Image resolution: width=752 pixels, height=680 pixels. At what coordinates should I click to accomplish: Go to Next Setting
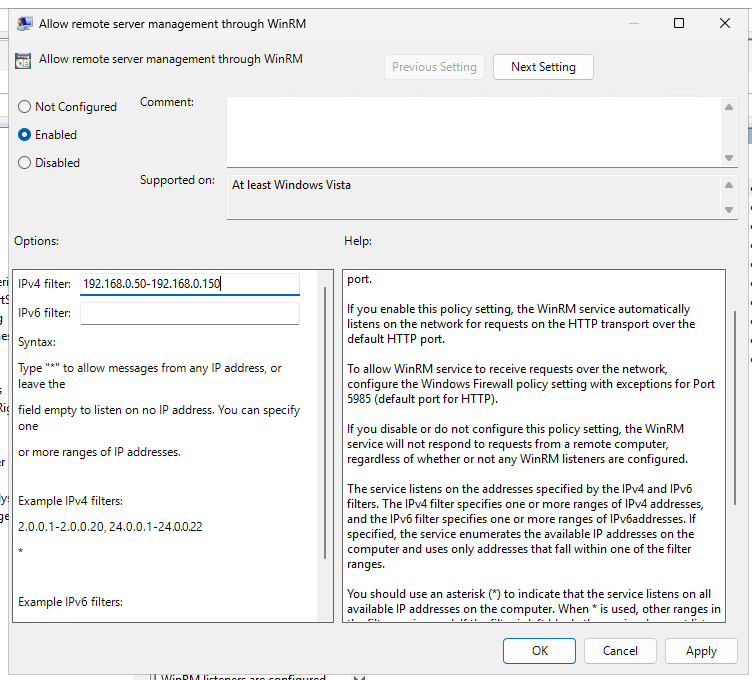[x=543, y=67]
